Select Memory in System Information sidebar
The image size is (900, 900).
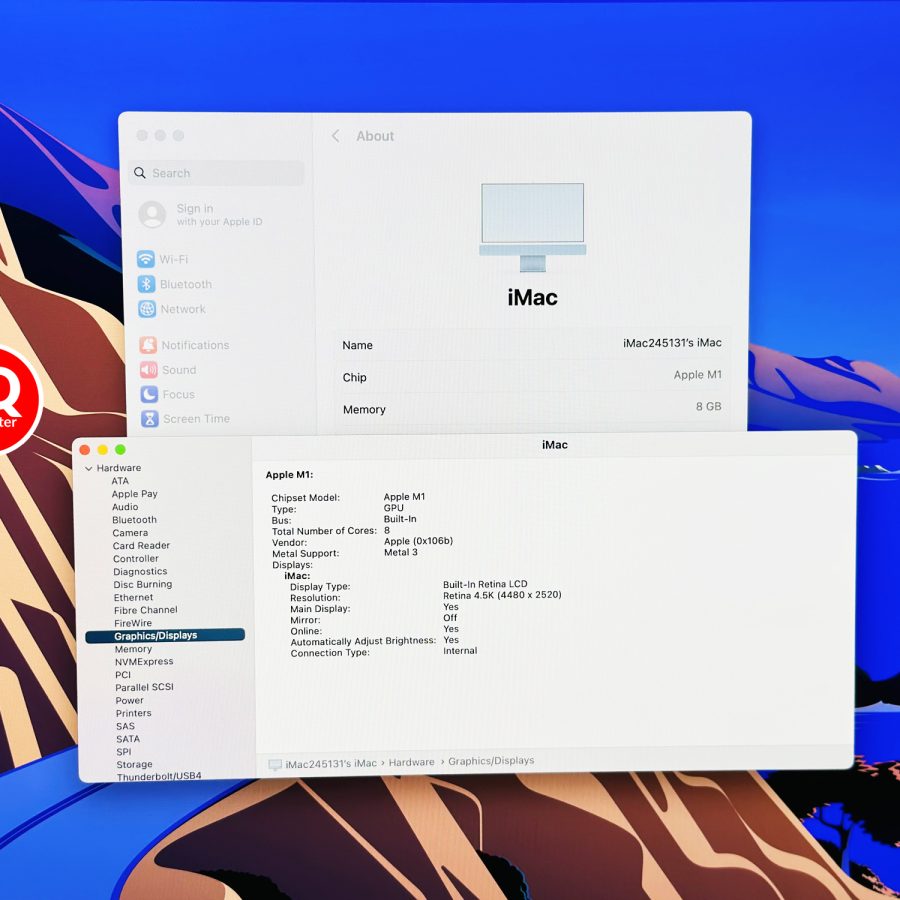coord(133,649)
